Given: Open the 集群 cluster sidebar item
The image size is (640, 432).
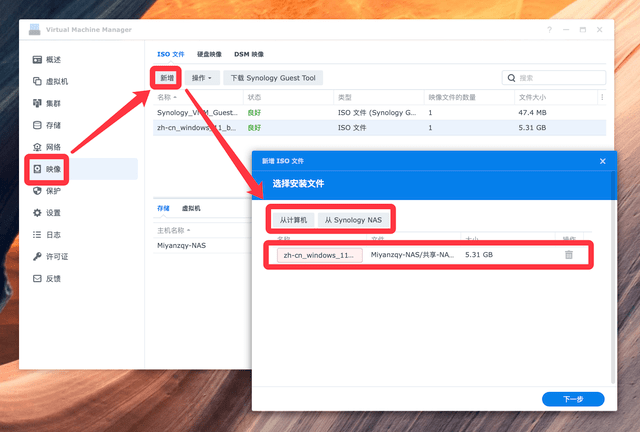Looking at the screenshot, I should pyautogui.click(x=47, y=103).
